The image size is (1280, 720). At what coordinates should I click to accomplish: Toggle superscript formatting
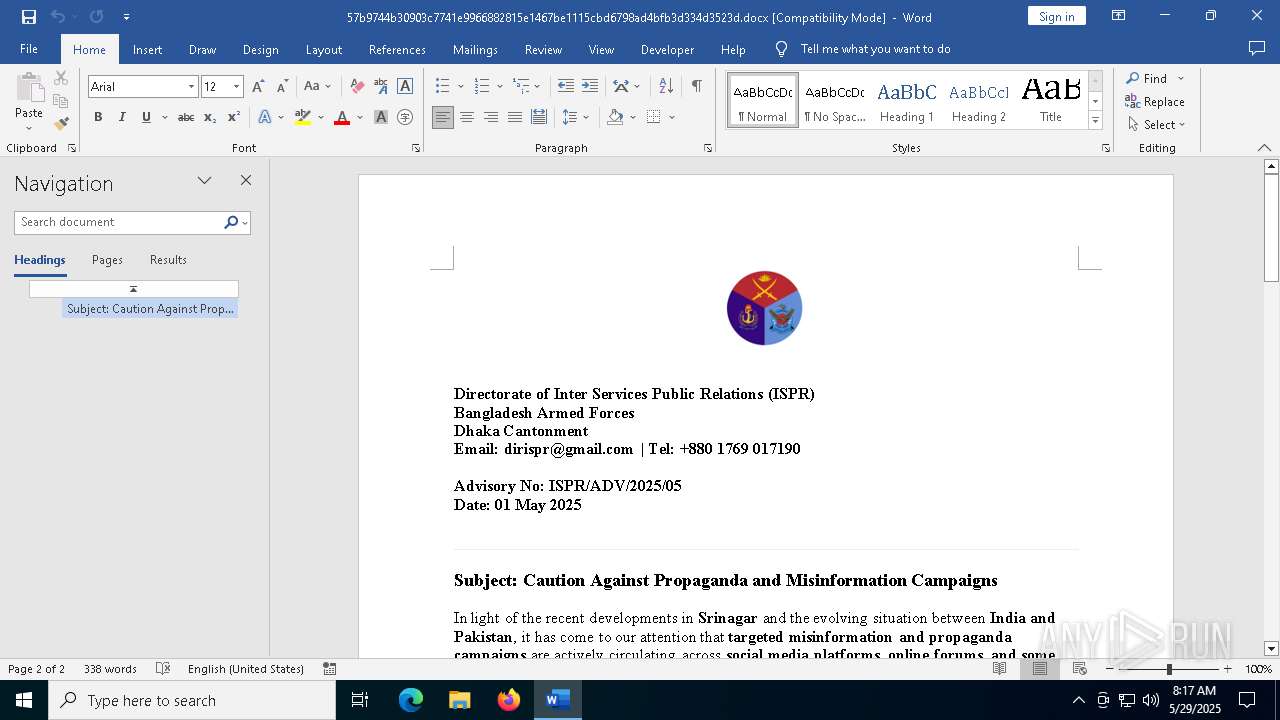[234, 117]
